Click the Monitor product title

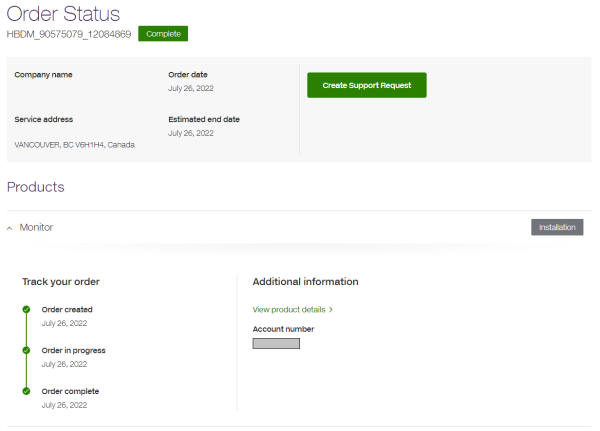click(36, 227)
